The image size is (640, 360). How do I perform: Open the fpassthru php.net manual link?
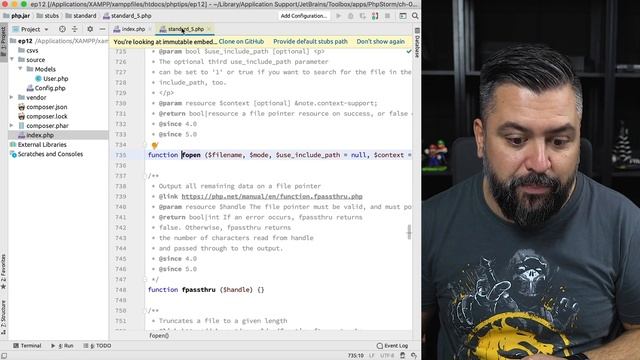pos(272,196)
